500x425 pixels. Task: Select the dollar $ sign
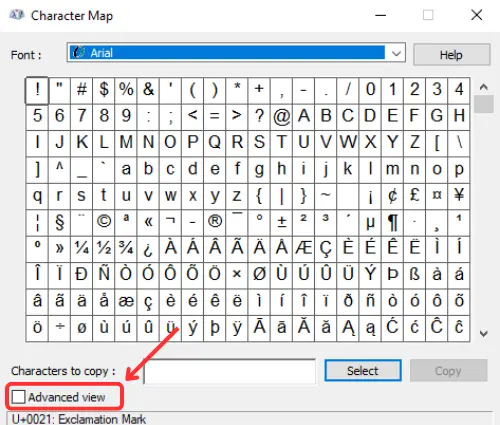104,90
